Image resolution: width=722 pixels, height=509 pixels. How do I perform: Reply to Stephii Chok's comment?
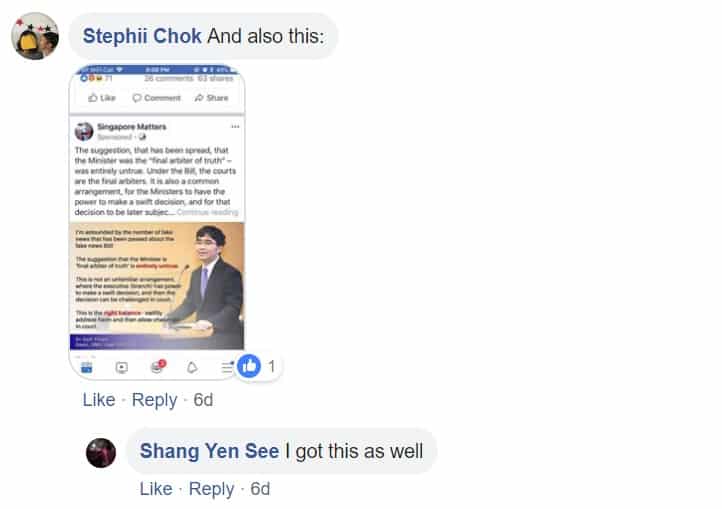(154, 400)
